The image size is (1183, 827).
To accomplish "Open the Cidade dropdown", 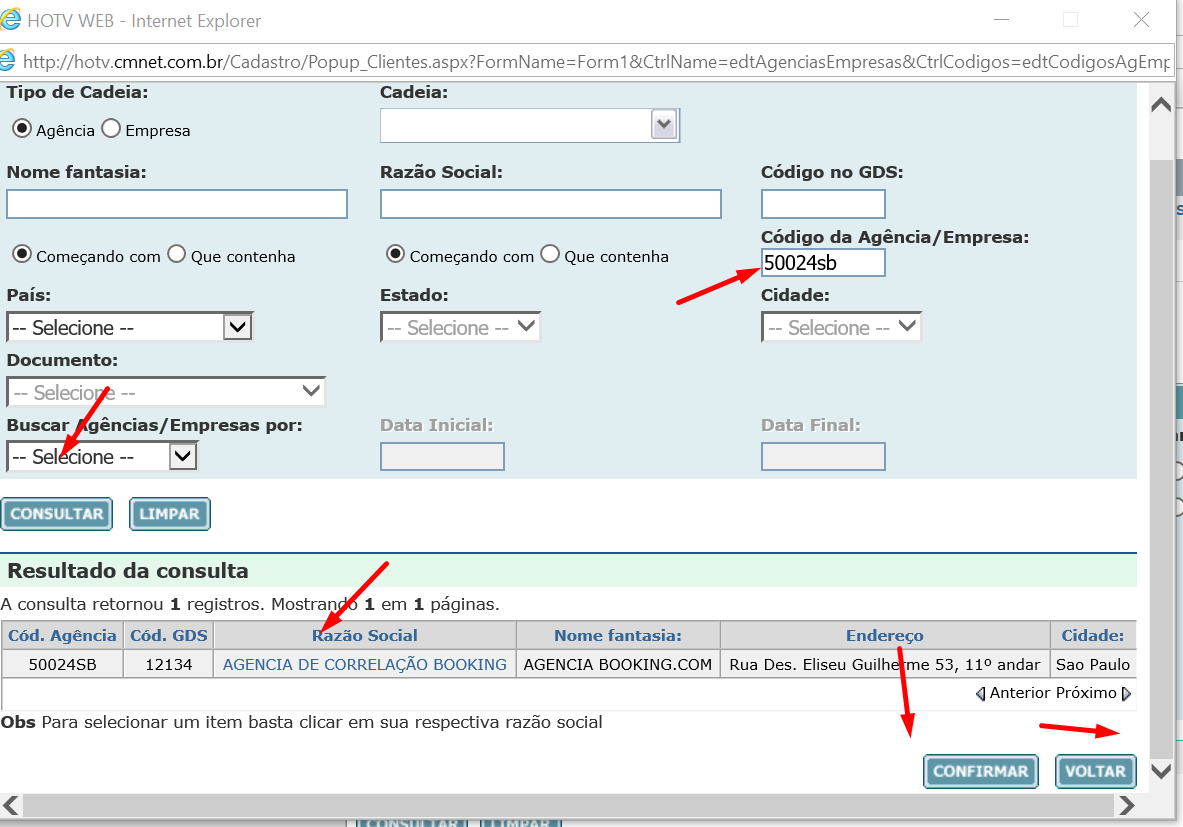I will point(841,327).
